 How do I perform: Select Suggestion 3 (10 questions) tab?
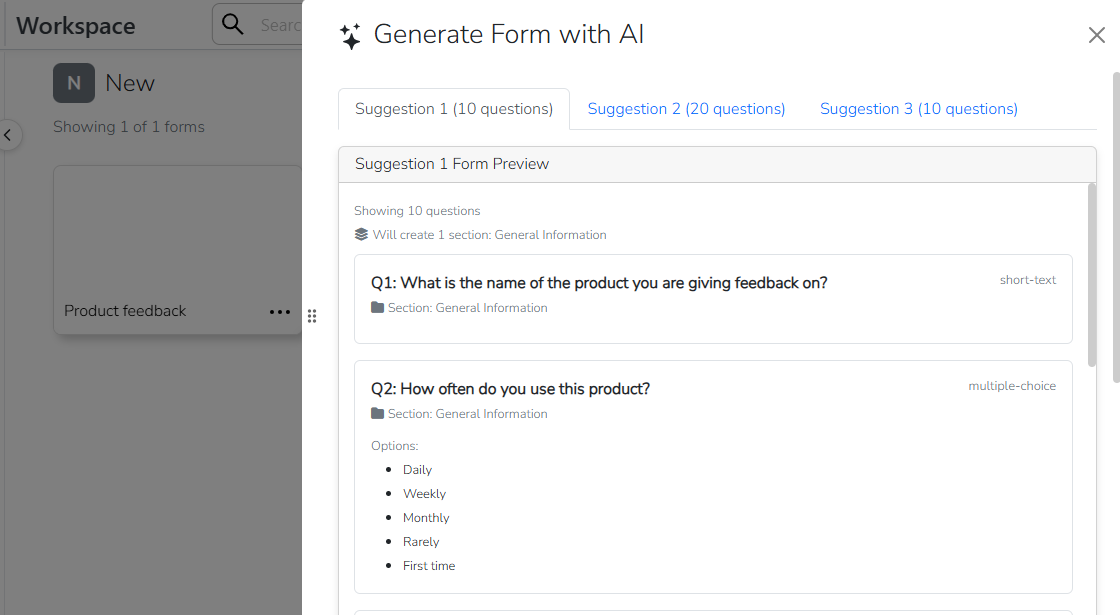click(919, 109)
